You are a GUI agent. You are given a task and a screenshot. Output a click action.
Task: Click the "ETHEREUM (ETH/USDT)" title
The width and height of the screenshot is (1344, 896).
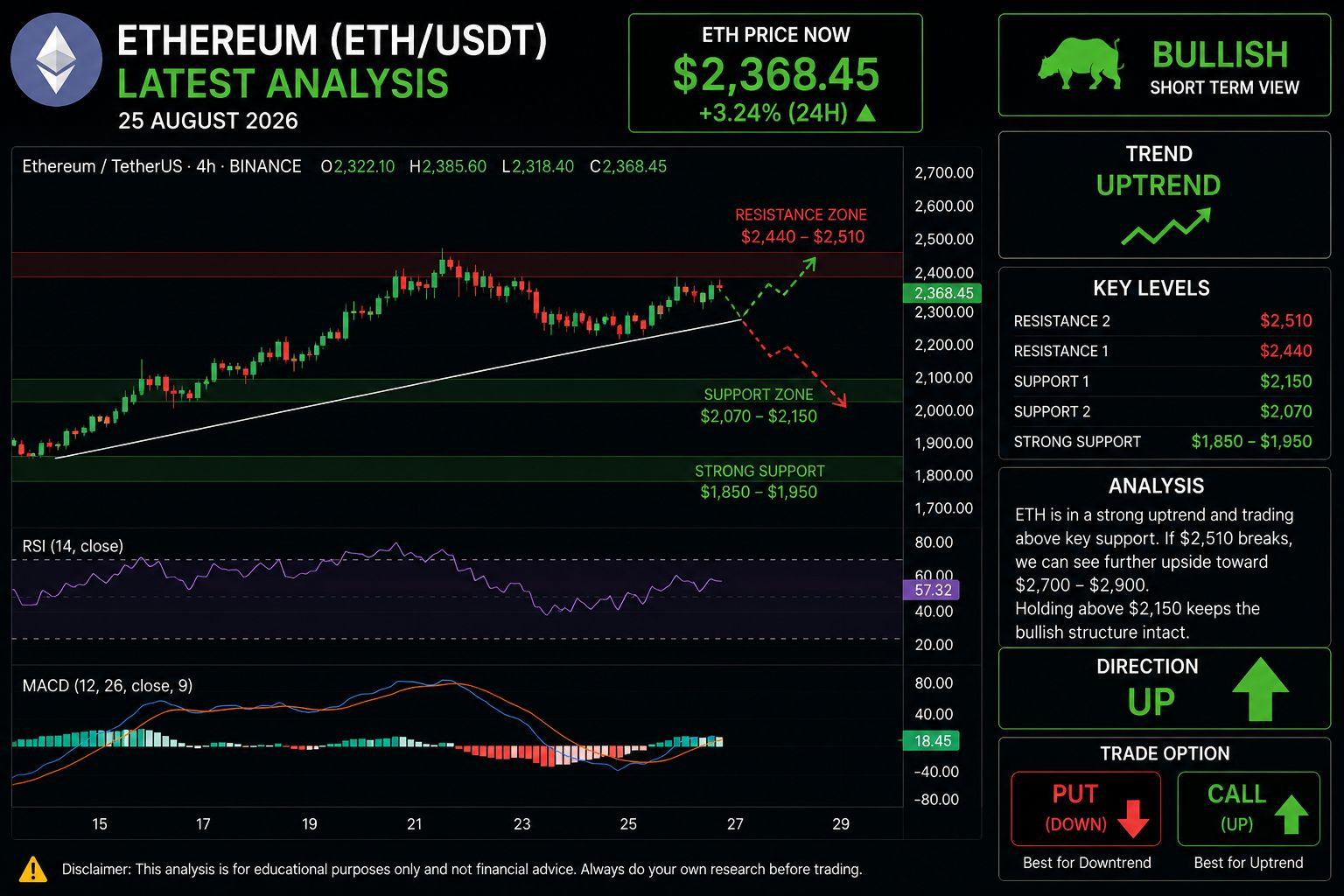tap(332, 40)
